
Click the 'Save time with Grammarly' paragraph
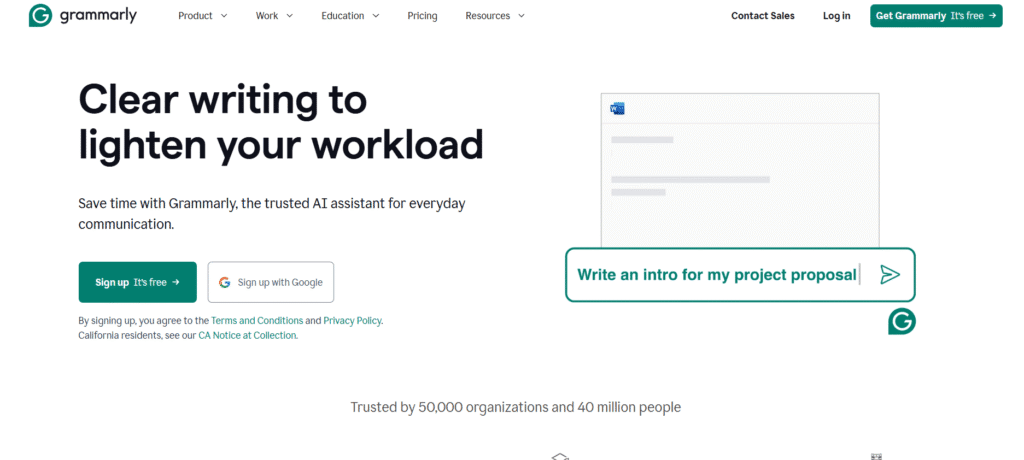click(272, 214)
